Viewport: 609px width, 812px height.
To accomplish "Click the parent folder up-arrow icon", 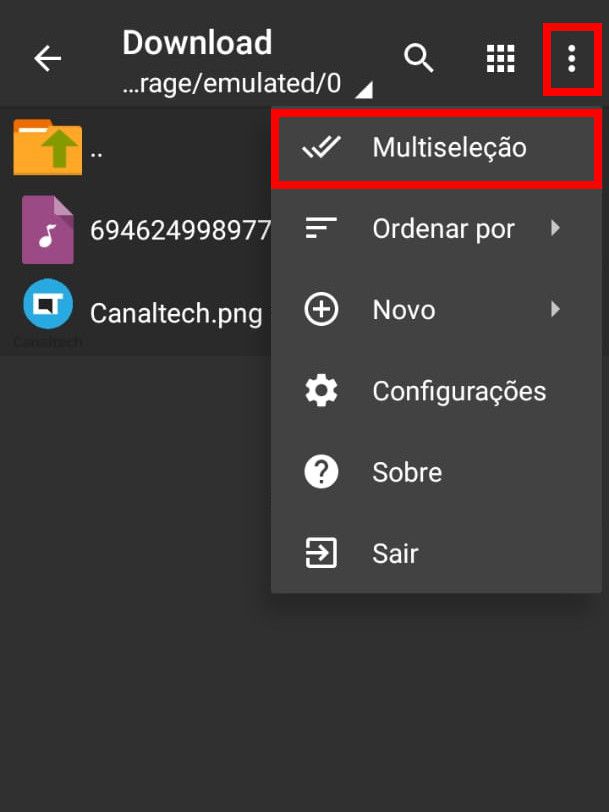I will (48, 147).
